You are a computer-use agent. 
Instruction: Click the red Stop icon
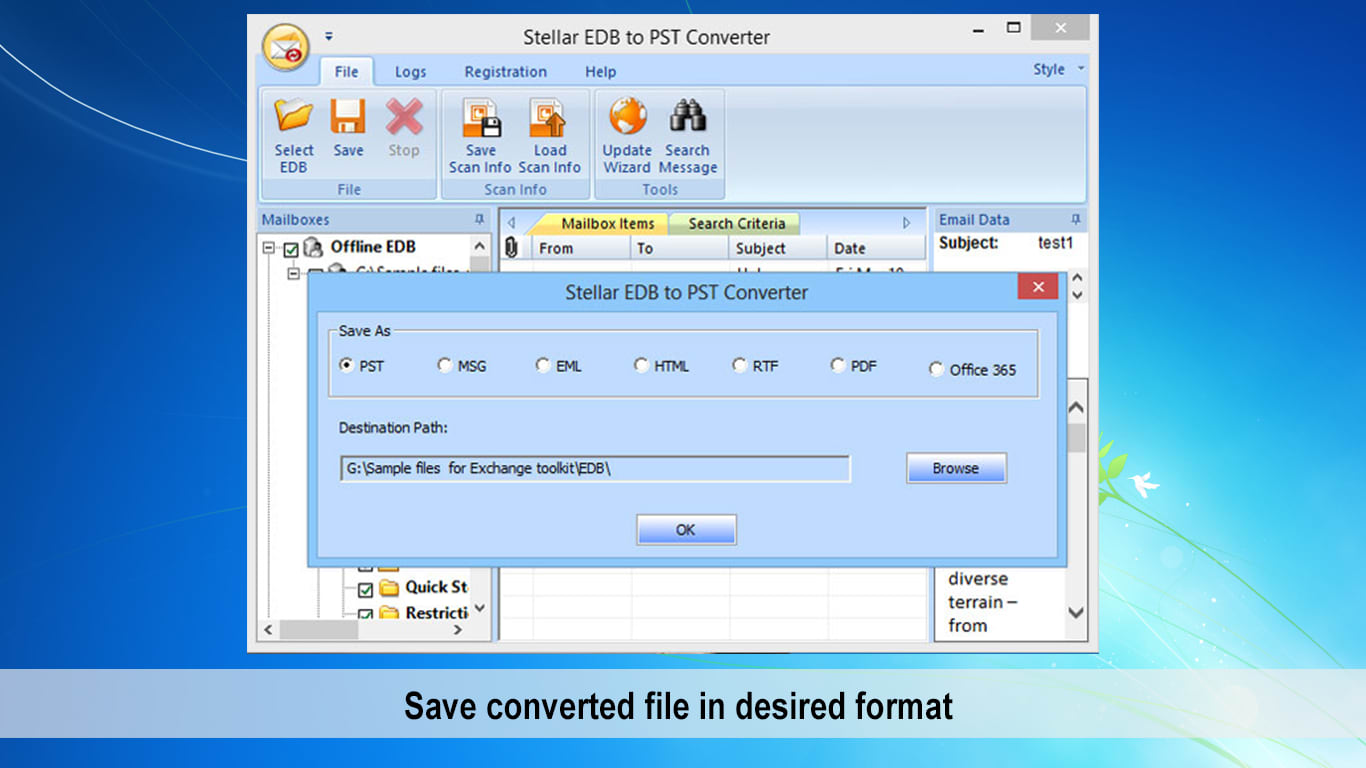pos(404,117)
